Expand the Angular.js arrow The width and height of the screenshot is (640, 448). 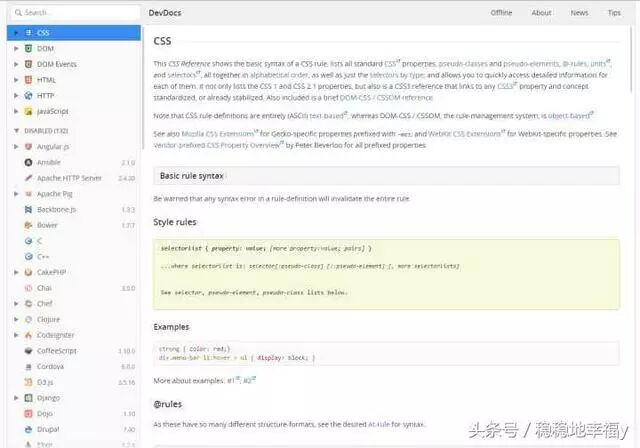point(16,146)
